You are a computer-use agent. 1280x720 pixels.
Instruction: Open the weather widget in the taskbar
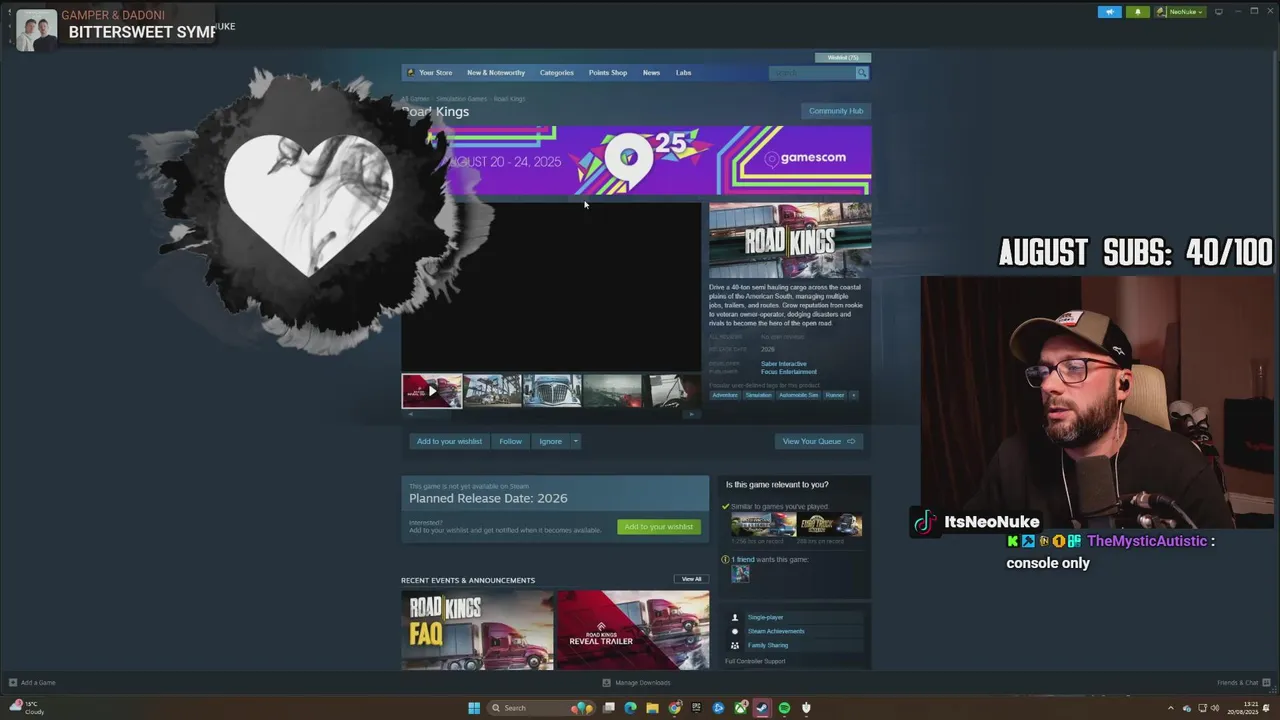[x=28, y=708]
